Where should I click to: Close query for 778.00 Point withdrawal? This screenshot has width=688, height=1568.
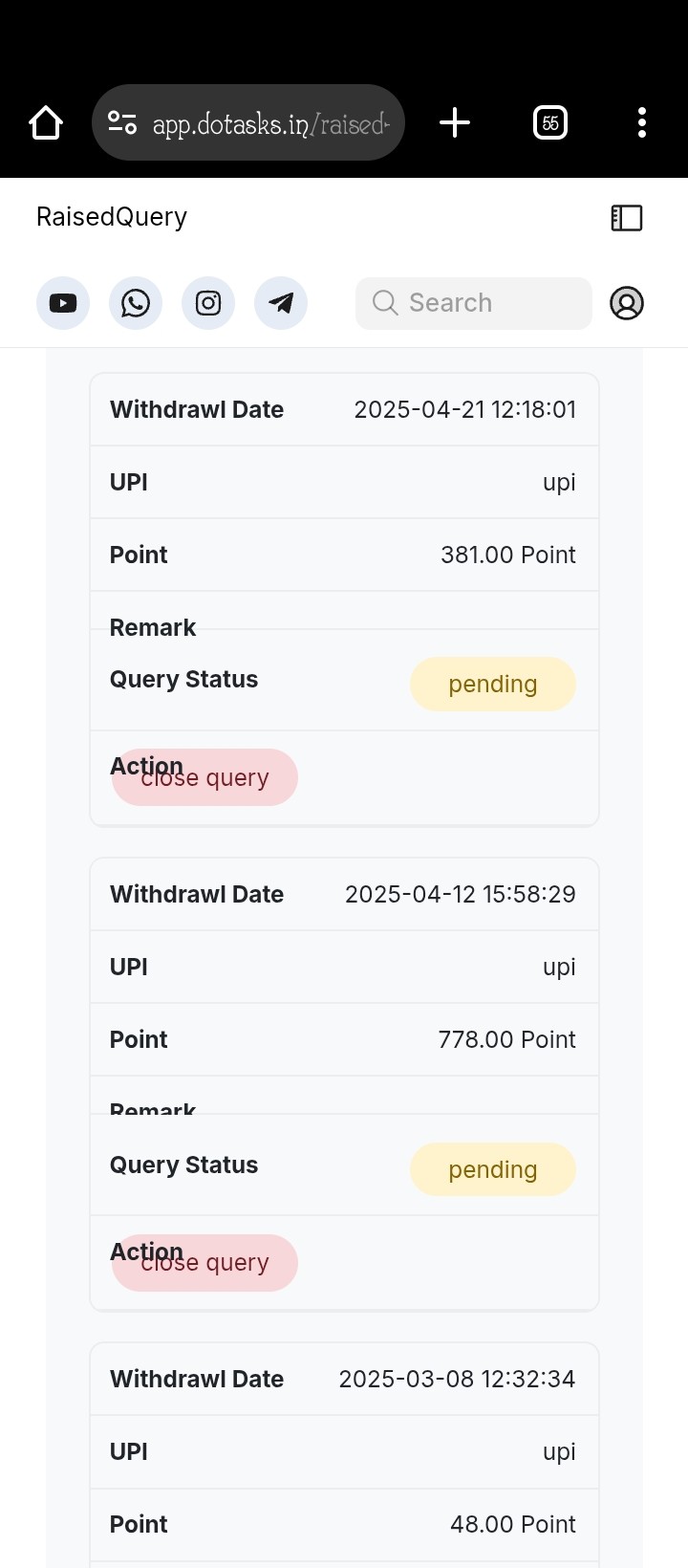pos(204,1263)
